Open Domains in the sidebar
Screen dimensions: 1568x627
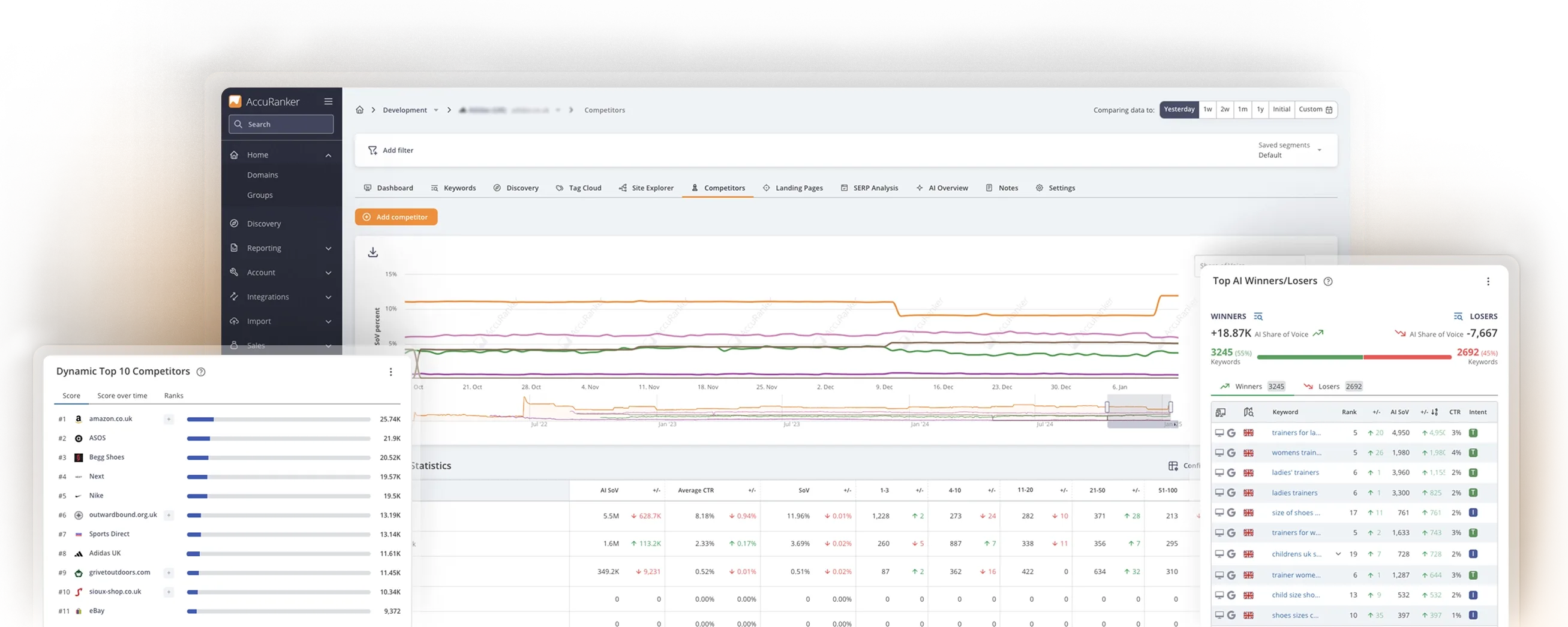coord(262,175)
